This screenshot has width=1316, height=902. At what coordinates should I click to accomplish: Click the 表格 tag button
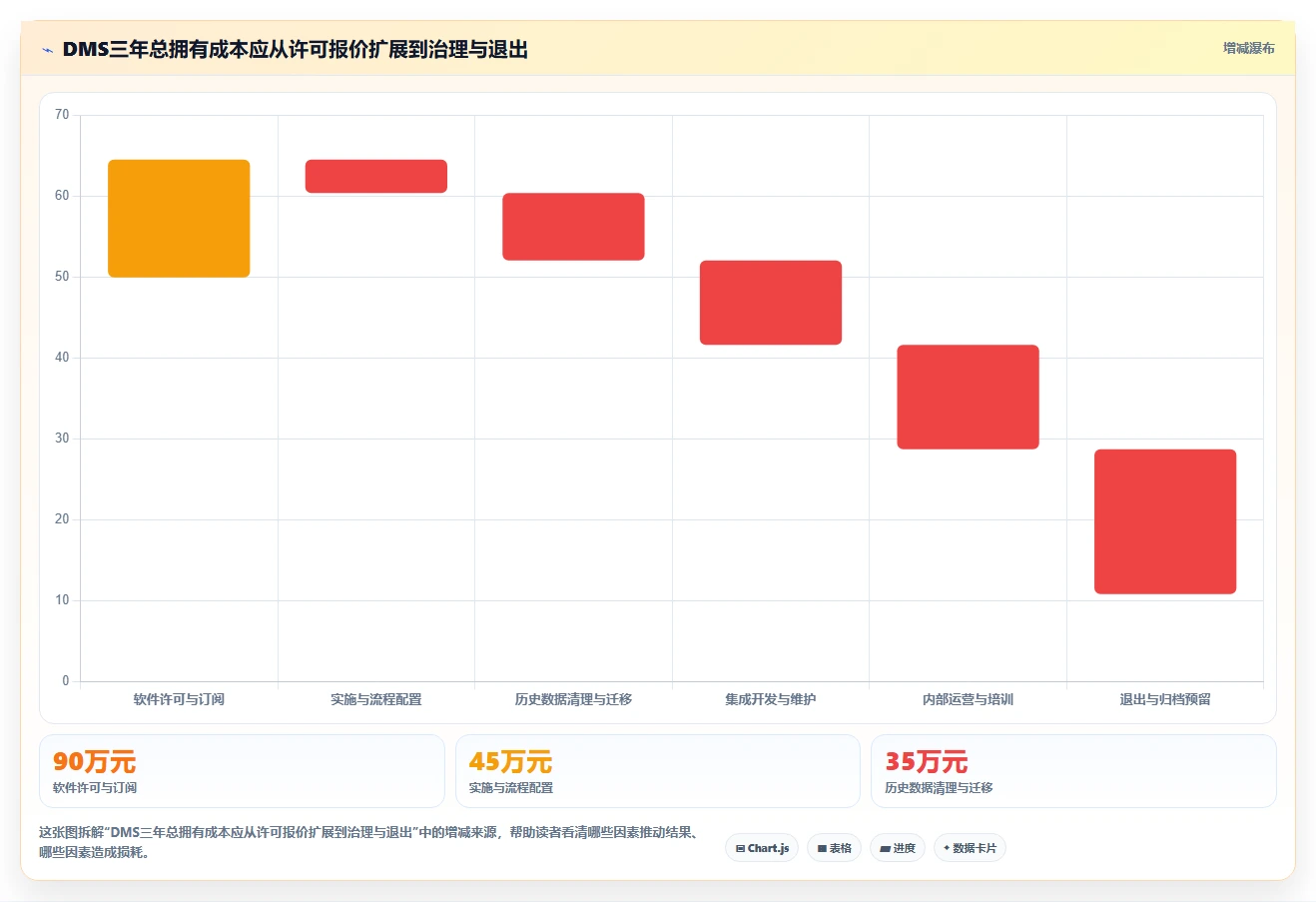[x=834, y=848]
